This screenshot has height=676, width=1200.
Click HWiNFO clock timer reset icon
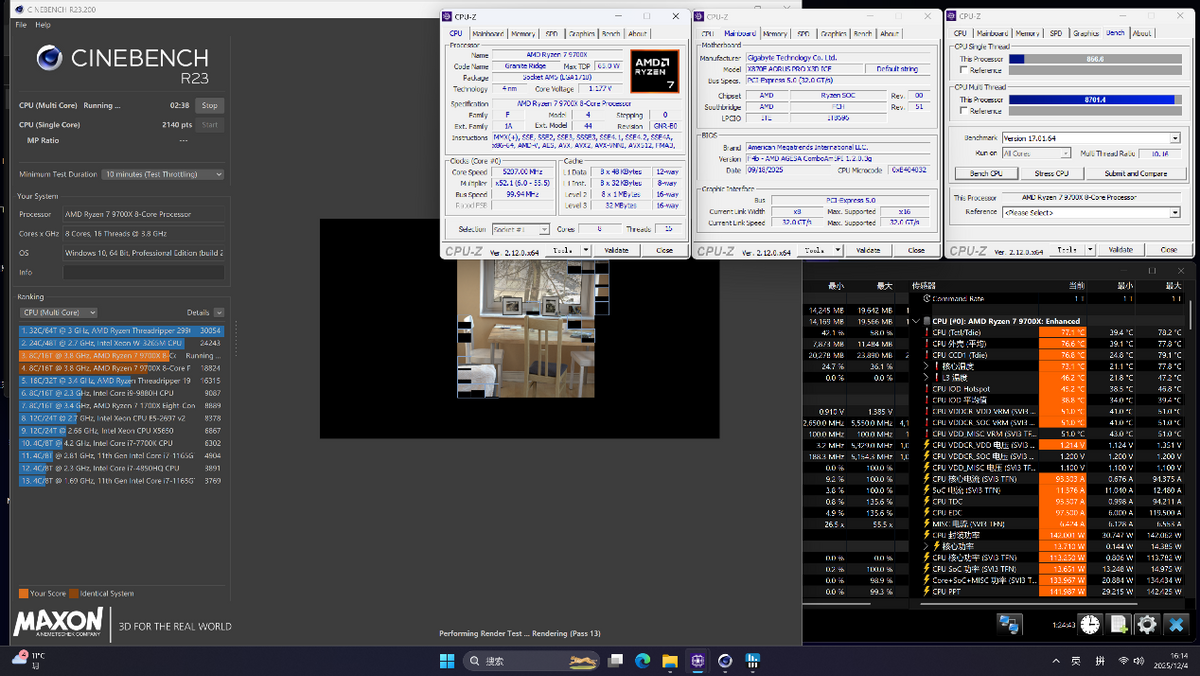[x=1089, y=625]
